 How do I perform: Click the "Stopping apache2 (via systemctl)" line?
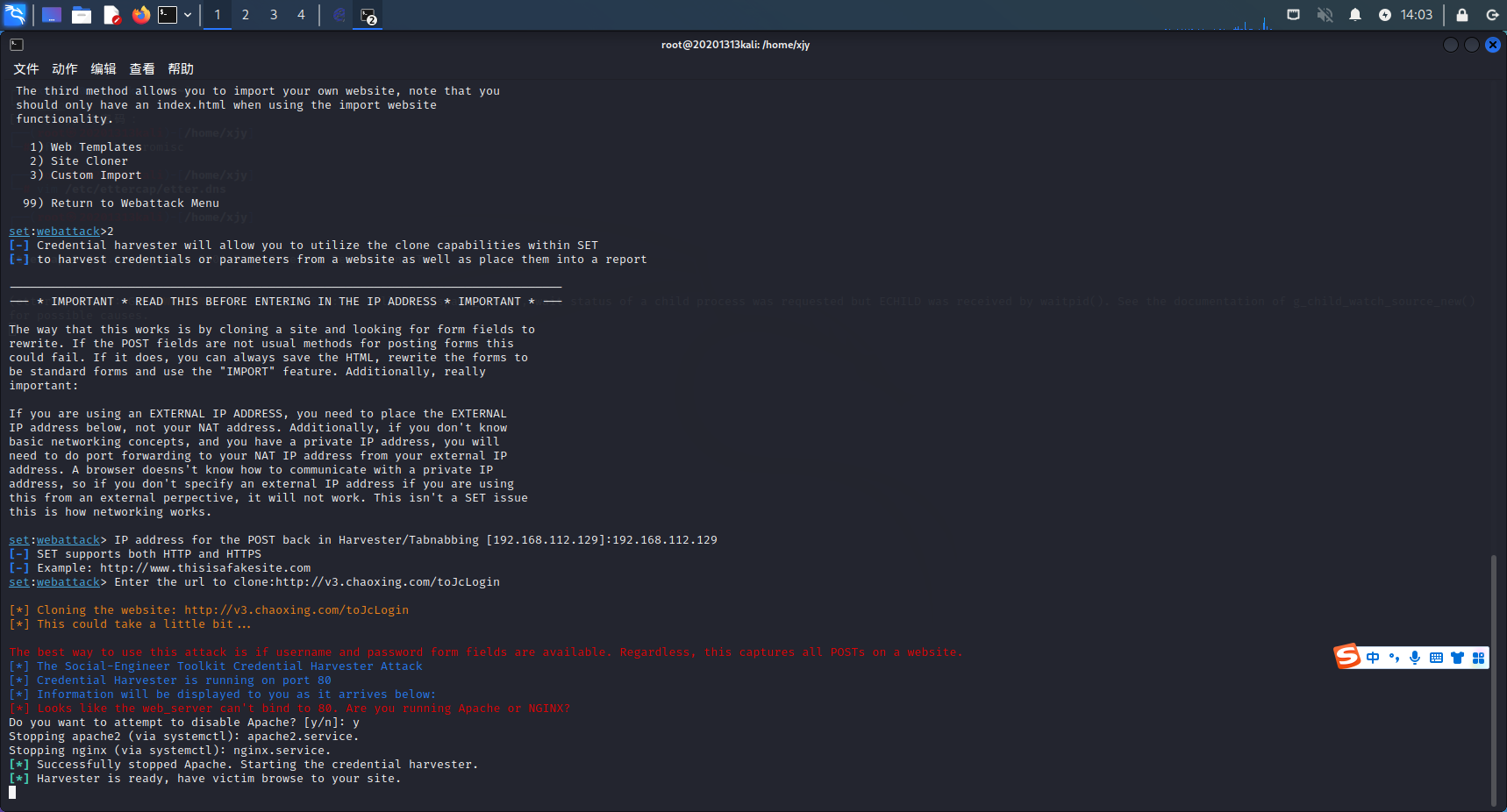tap(184, 737)
